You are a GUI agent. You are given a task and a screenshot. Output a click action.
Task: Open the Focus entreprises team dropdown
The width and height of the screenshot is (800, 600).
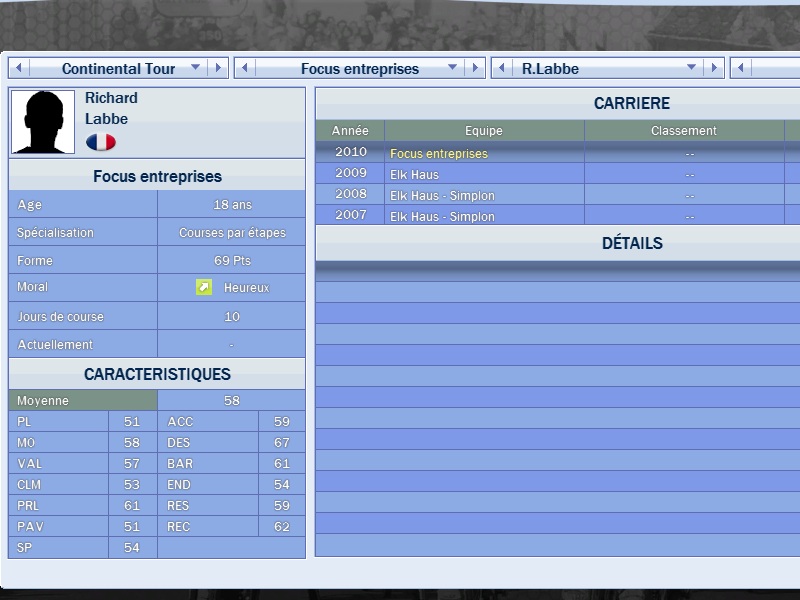pos(453,68)
